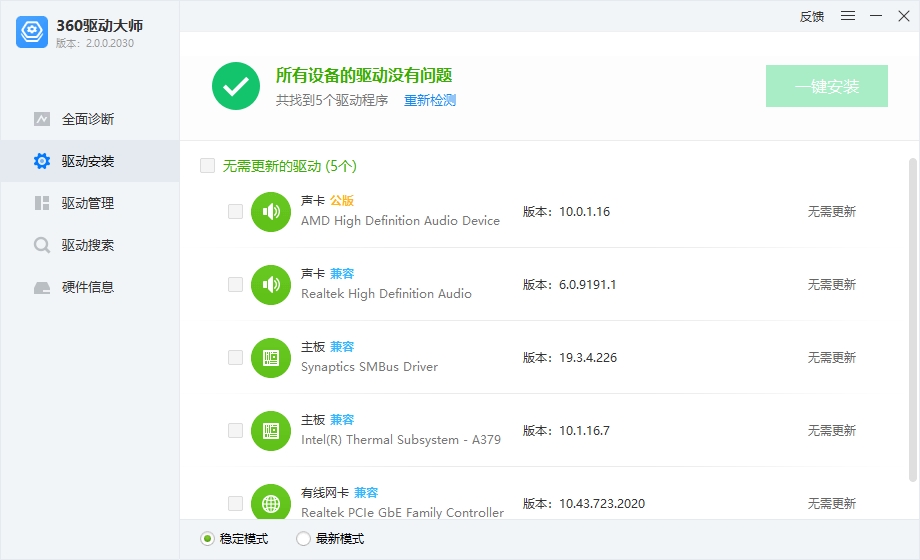Open the 全面诊断 sidebar tab
Screen dimensions: 920x560
pos(90,119)
